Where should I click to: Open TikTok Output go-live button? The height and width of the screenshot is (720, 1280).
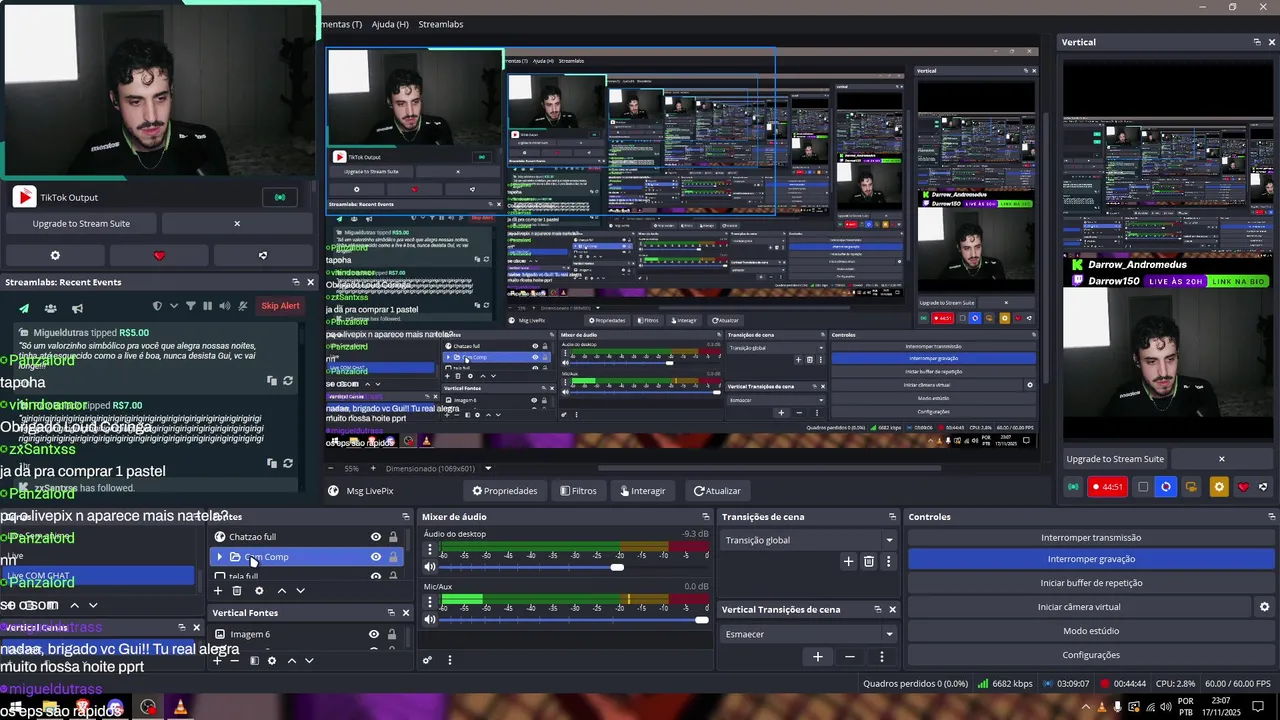(280, 197)
